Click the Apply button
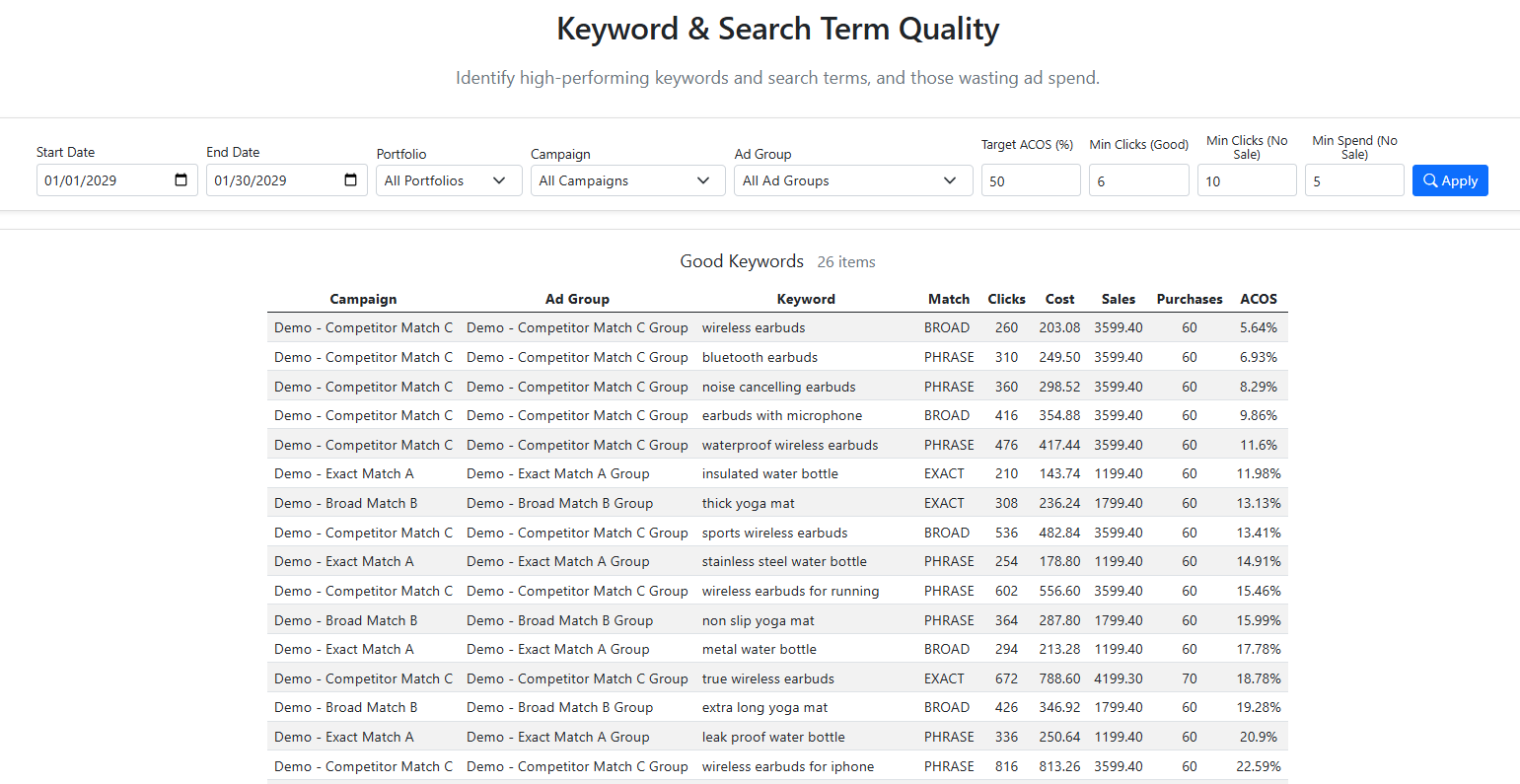This screenshot has height=784, width=1520. point(1450,179)
